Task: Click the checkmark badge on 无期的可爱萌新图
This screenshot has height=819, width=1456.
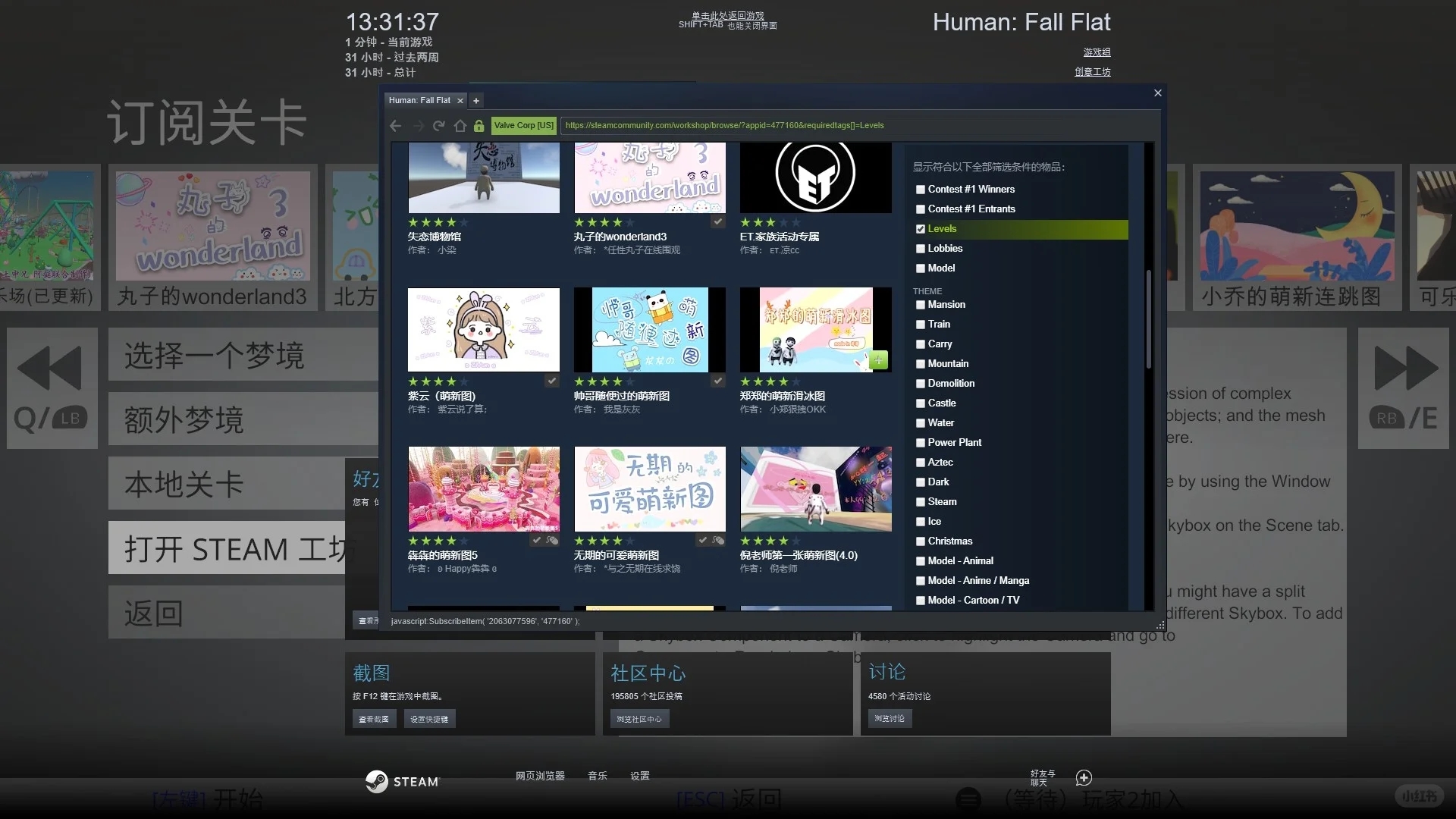Action: pyautogui.click(x=703, y=540)
